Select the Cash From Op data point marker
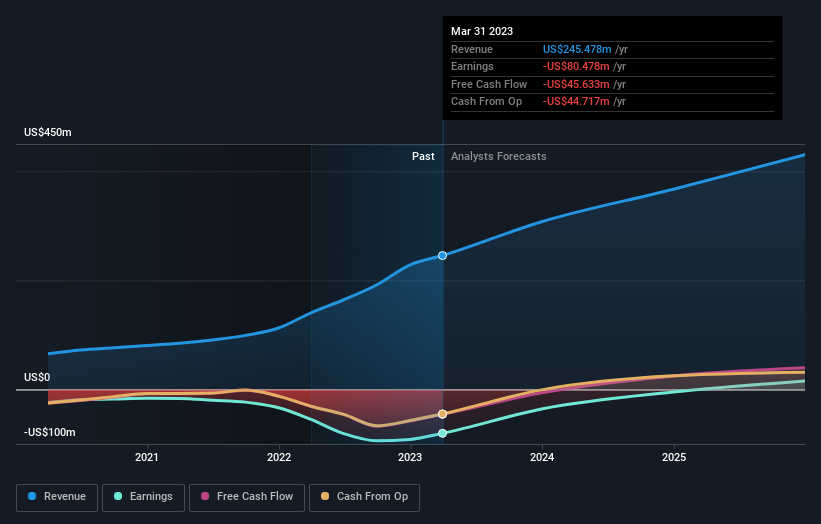The height and width of the screenshot is (524, 821). point(442,414)
